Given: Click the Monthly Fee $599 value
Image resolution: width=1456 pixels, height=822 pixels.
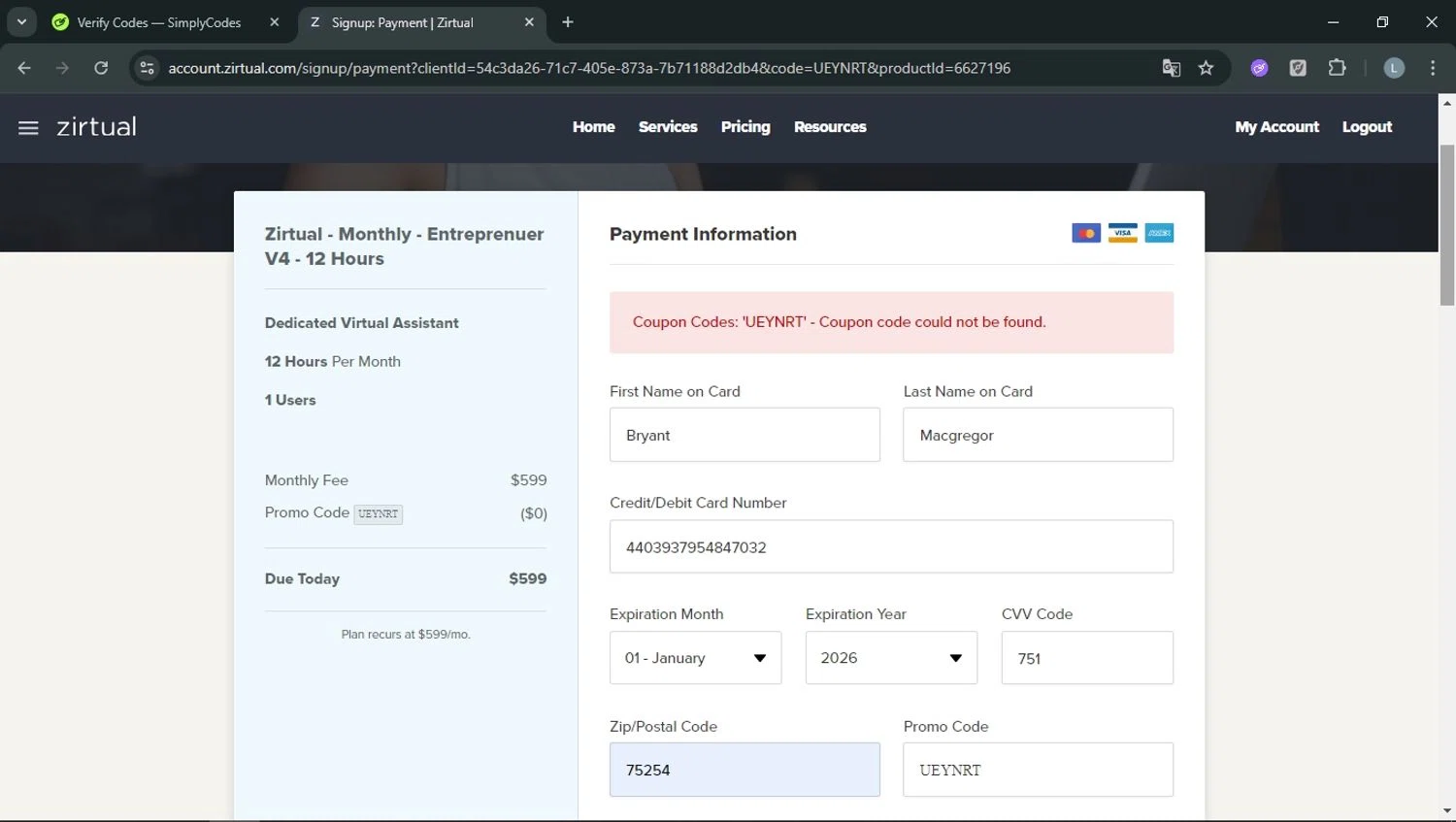Looking at the screenshot, I should click(528, 480).
